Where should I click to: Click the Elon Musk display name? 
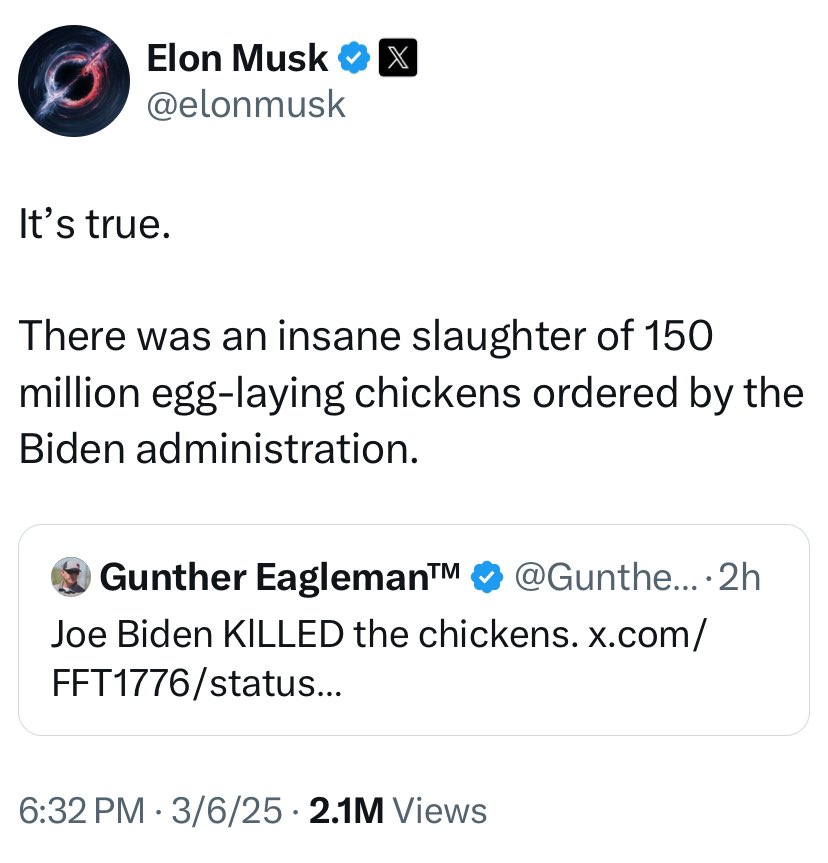pyautogui.click(x=236, y=60)
